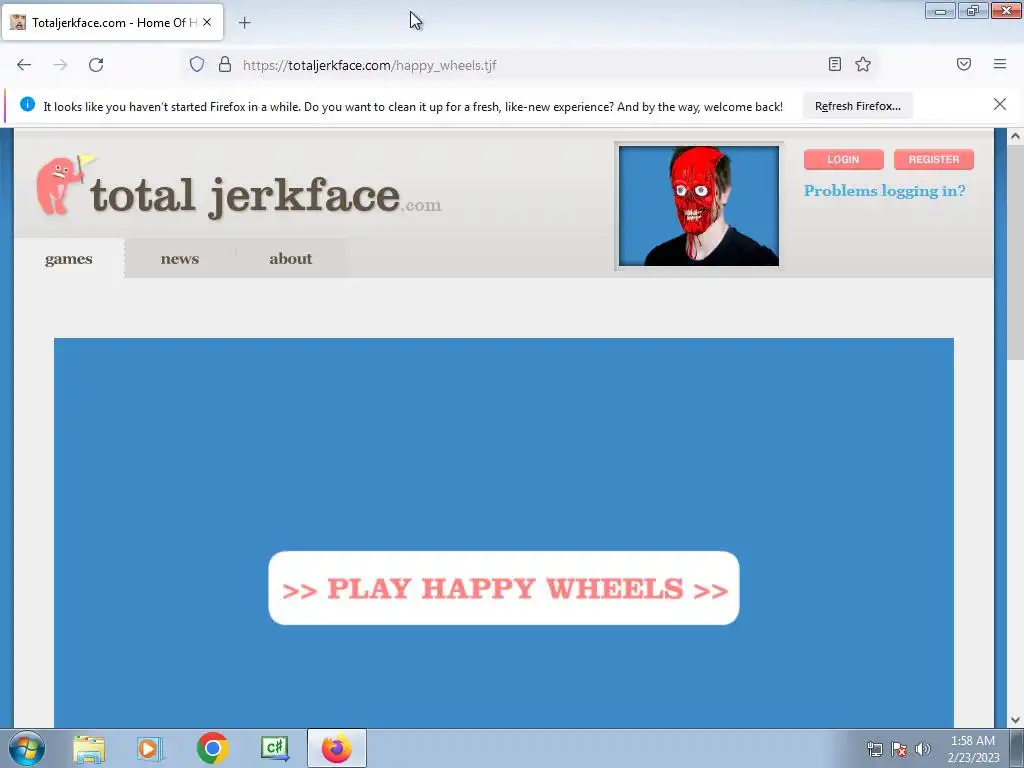Open the Windows Start menu orb
Viewport: 1024px width, 768px height.
pos(27,748)
